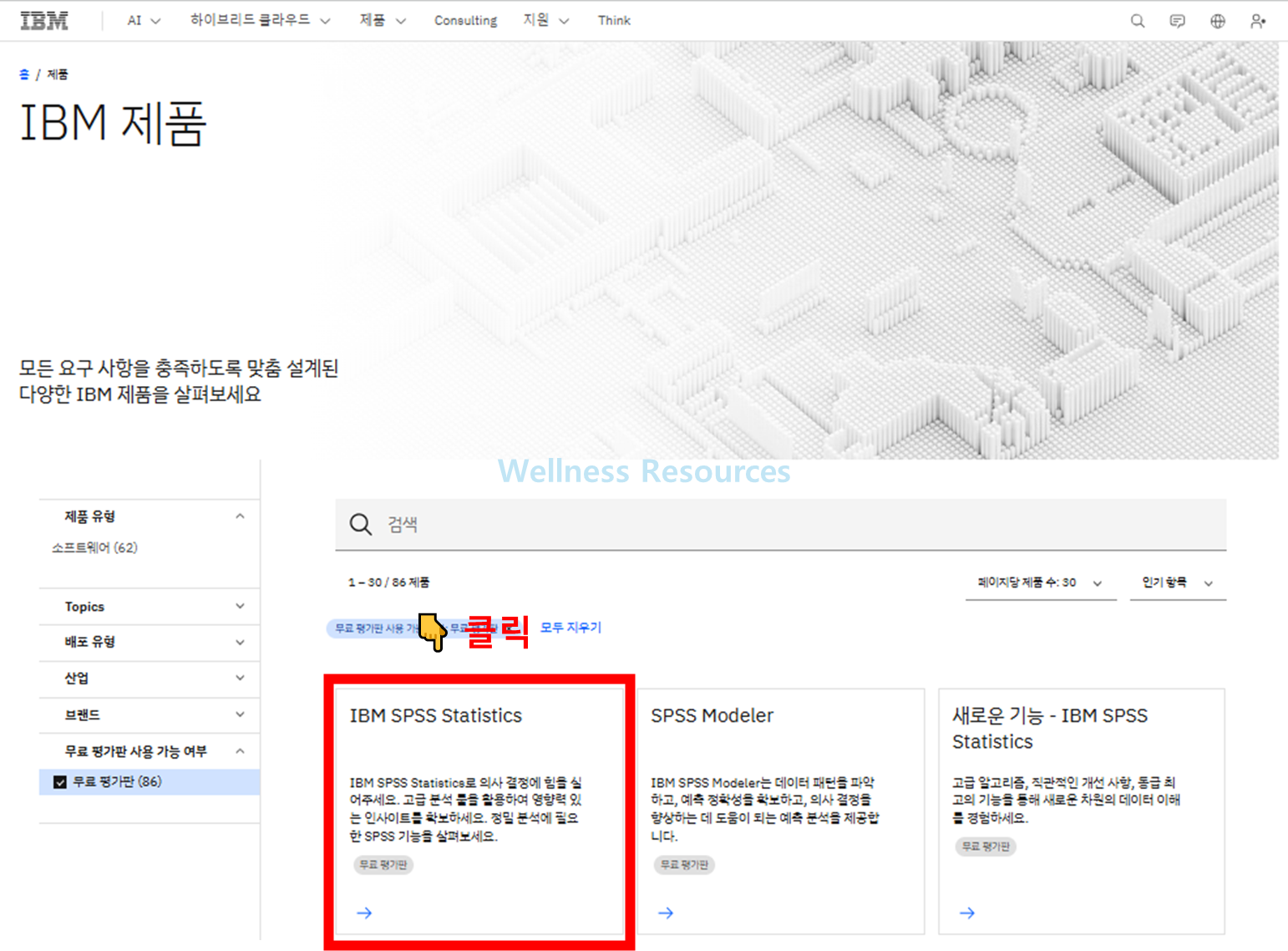Image resolution: width=1288 pixels, height=951 pixels.
Task: Uncheck the 무료 평가판 (86) checkbox
Action: (60, 782)
